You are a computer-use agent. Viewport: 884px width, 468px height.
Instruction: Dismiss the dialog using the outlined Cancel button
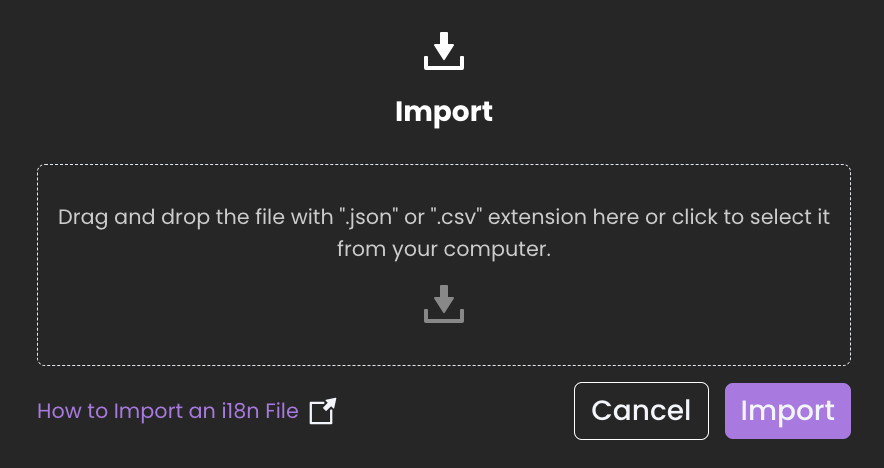coord(641,411)
